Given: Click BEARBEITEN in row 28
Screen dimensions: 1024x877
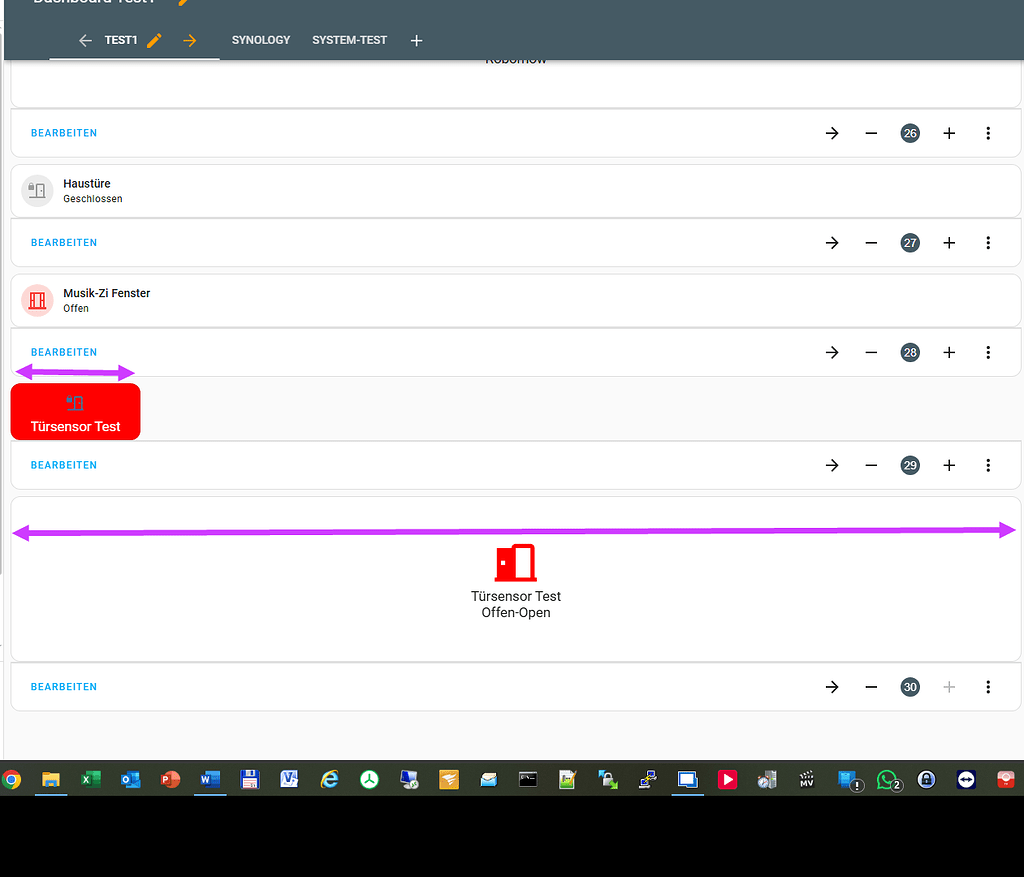Looking at the screenshot, I should click(63, 352).
